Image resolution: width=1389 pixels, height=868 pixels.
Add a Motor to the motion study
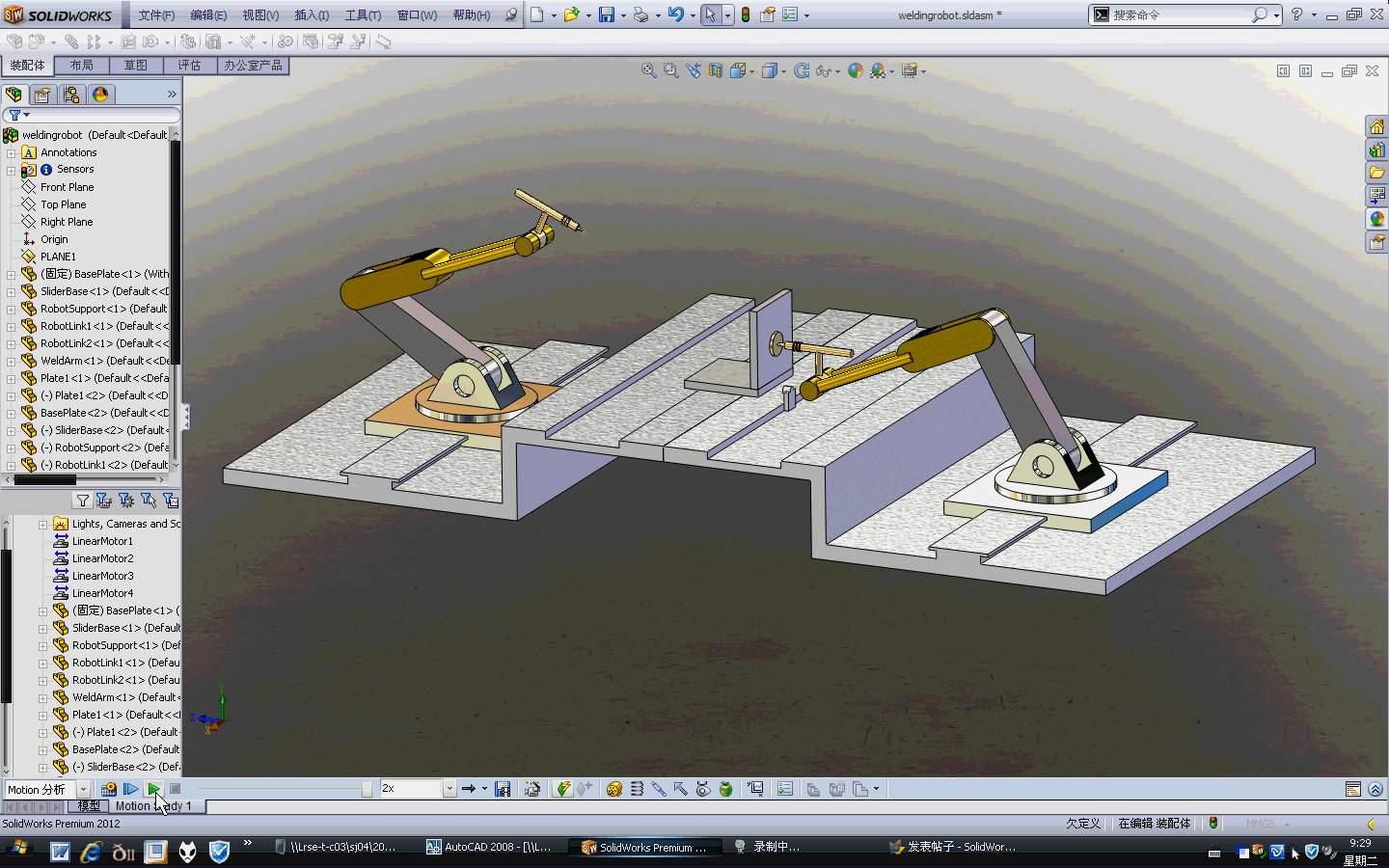point(614,789)
